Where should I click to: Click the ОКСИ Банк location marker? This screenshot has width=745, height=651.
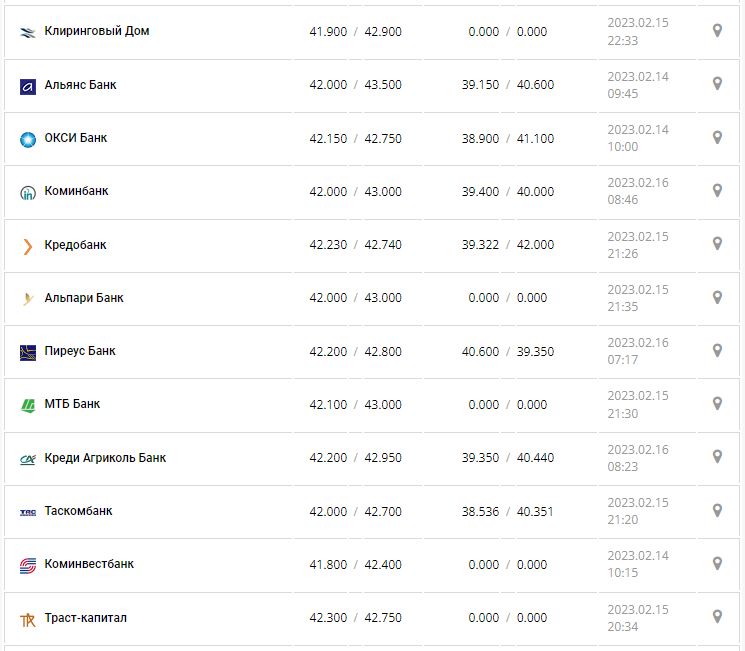pos(717,137)
